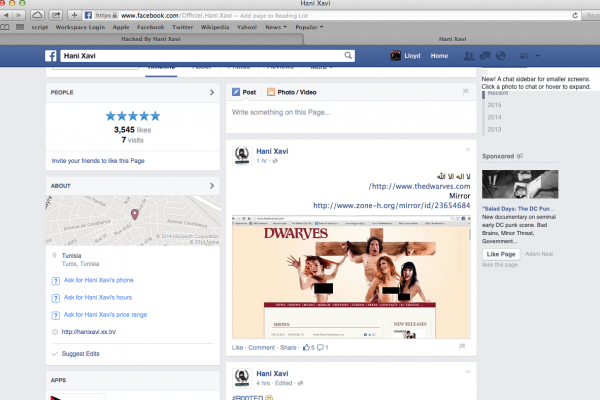Click the like thumbs-up count icon
The height and width of the screenshot is (400, 600).
click(309, 347)
